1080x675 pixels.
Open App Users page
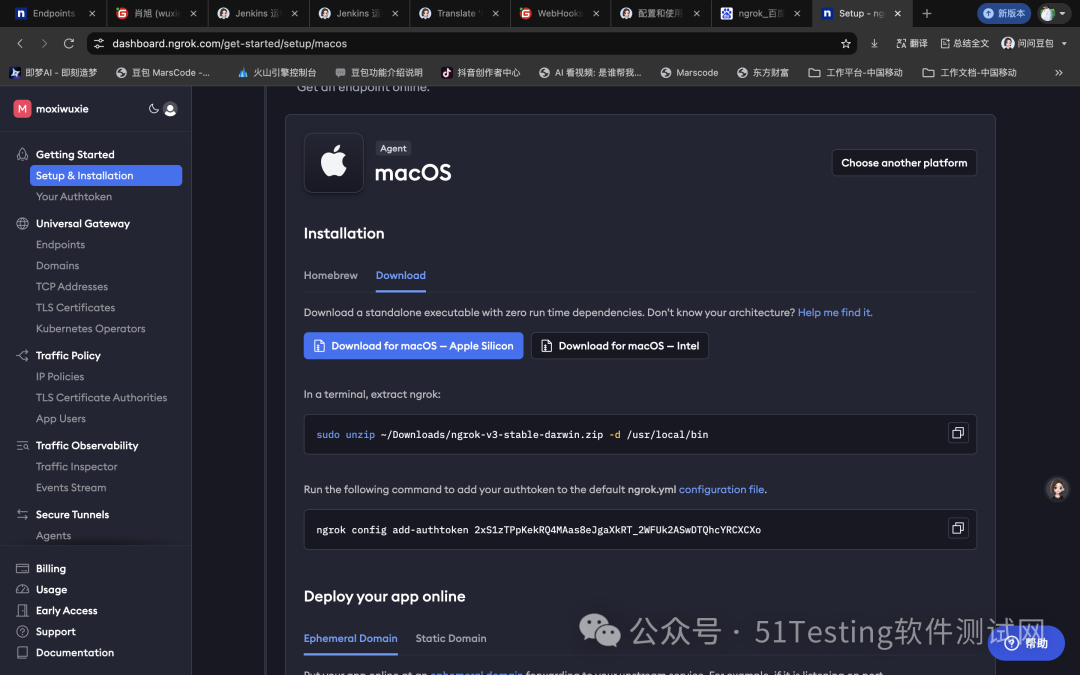point(61,419)
